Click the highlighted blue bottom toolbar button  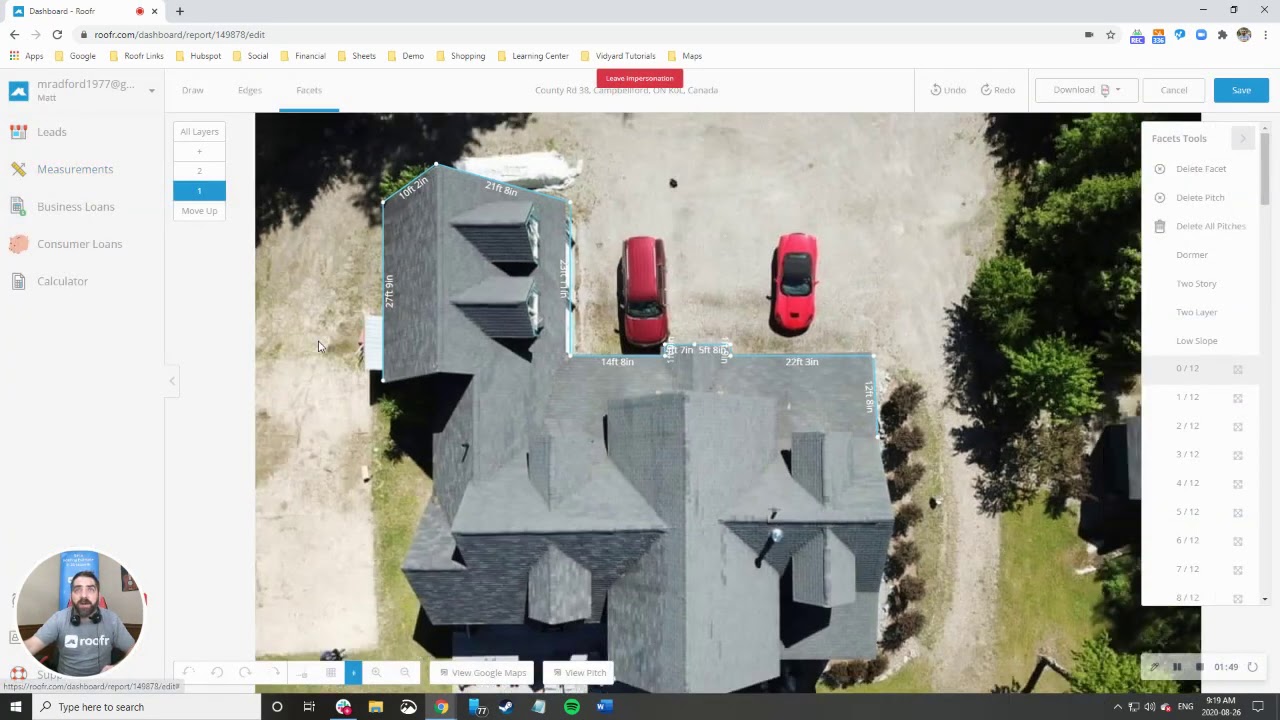coord(353,673)
